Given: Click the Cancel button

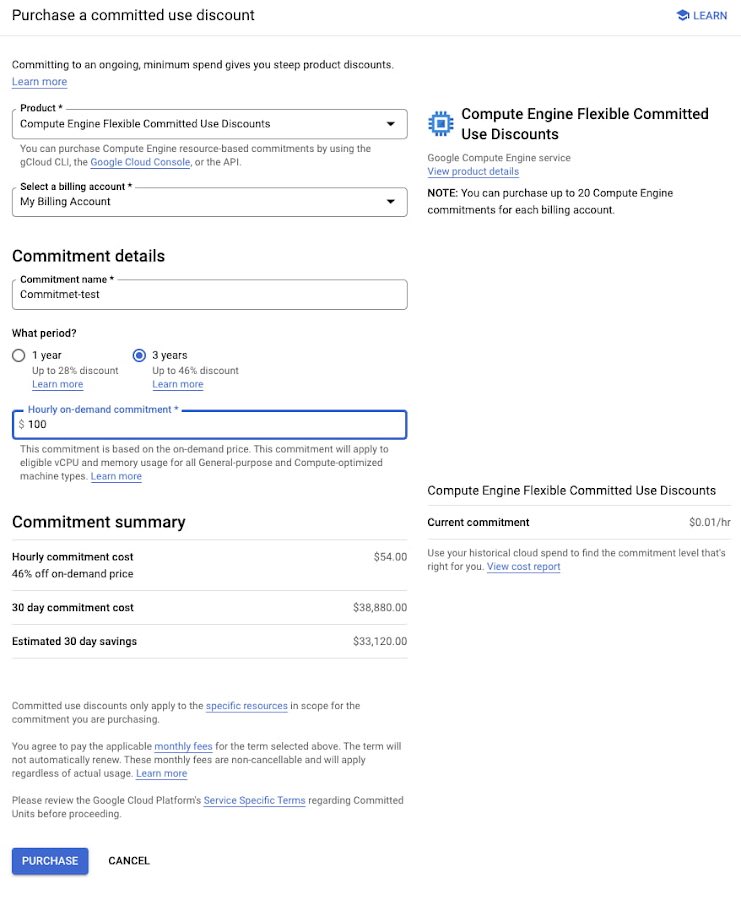Looking at the screenshot, I should point(129,861).
